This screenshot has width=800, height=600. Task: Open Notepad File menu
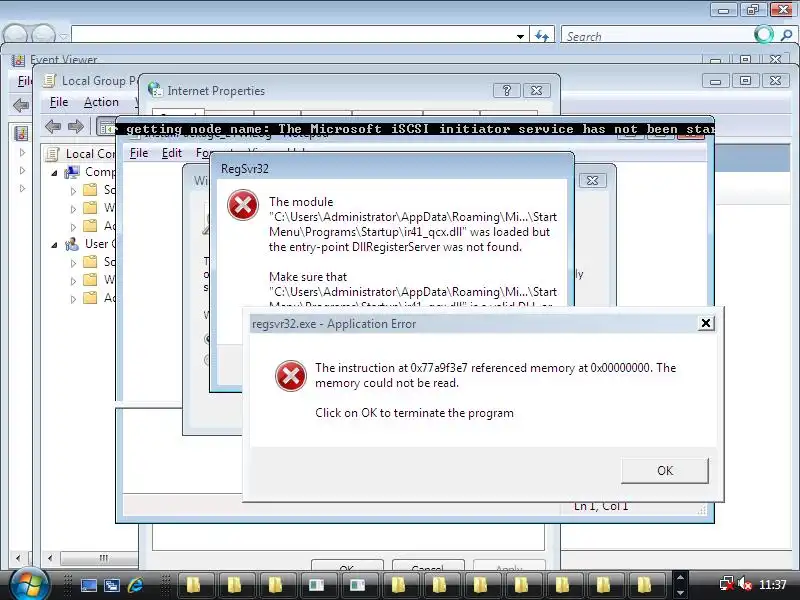(x=139, y=153)
